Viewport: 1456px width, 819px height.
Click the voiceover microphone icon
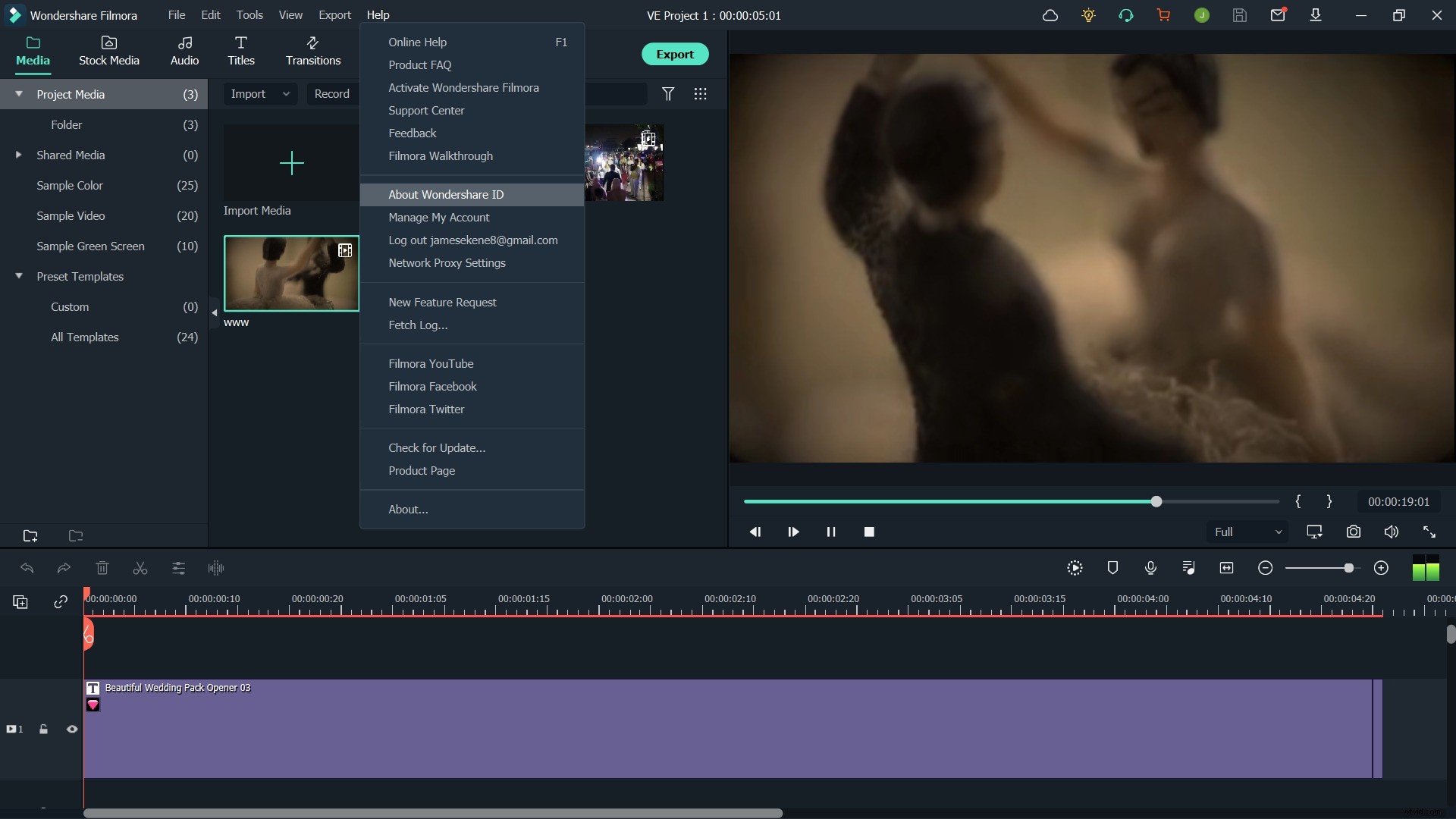(x=1150, y=568)
